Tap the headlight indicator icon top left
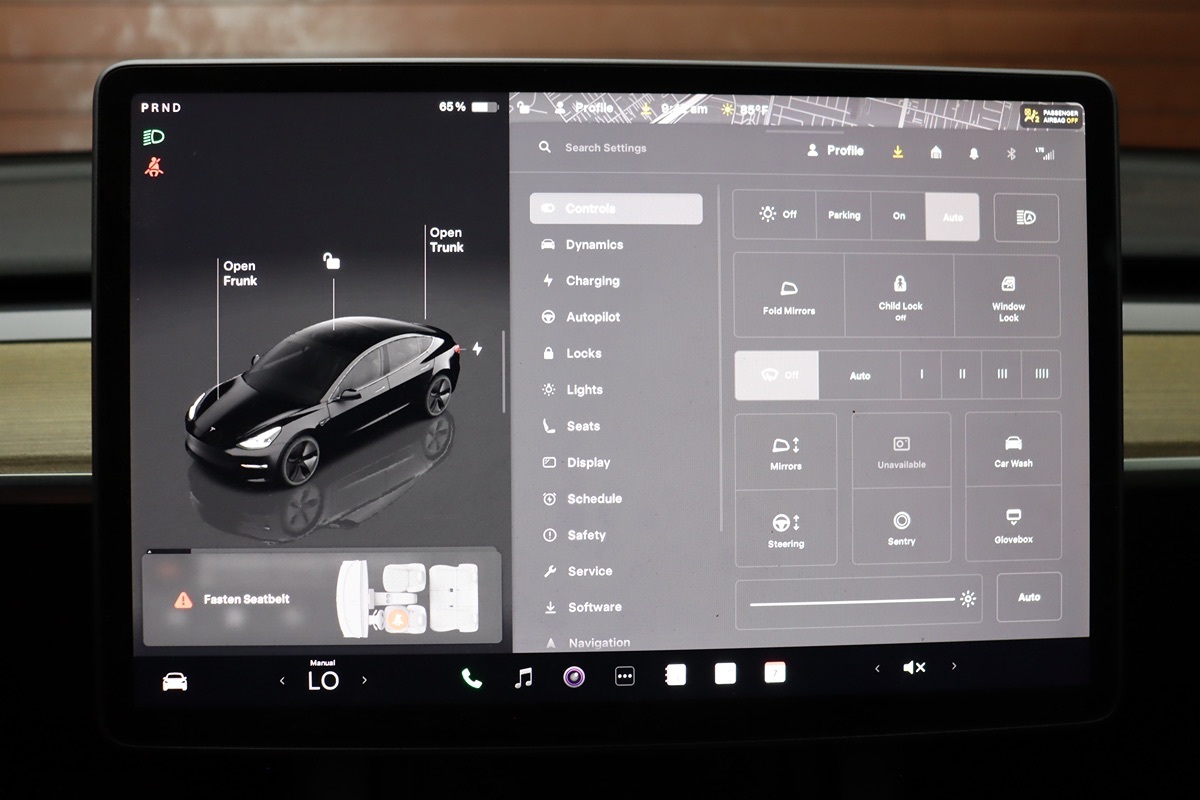The height and width of the screenshot is (800, 1200). [x=154, y=137]
